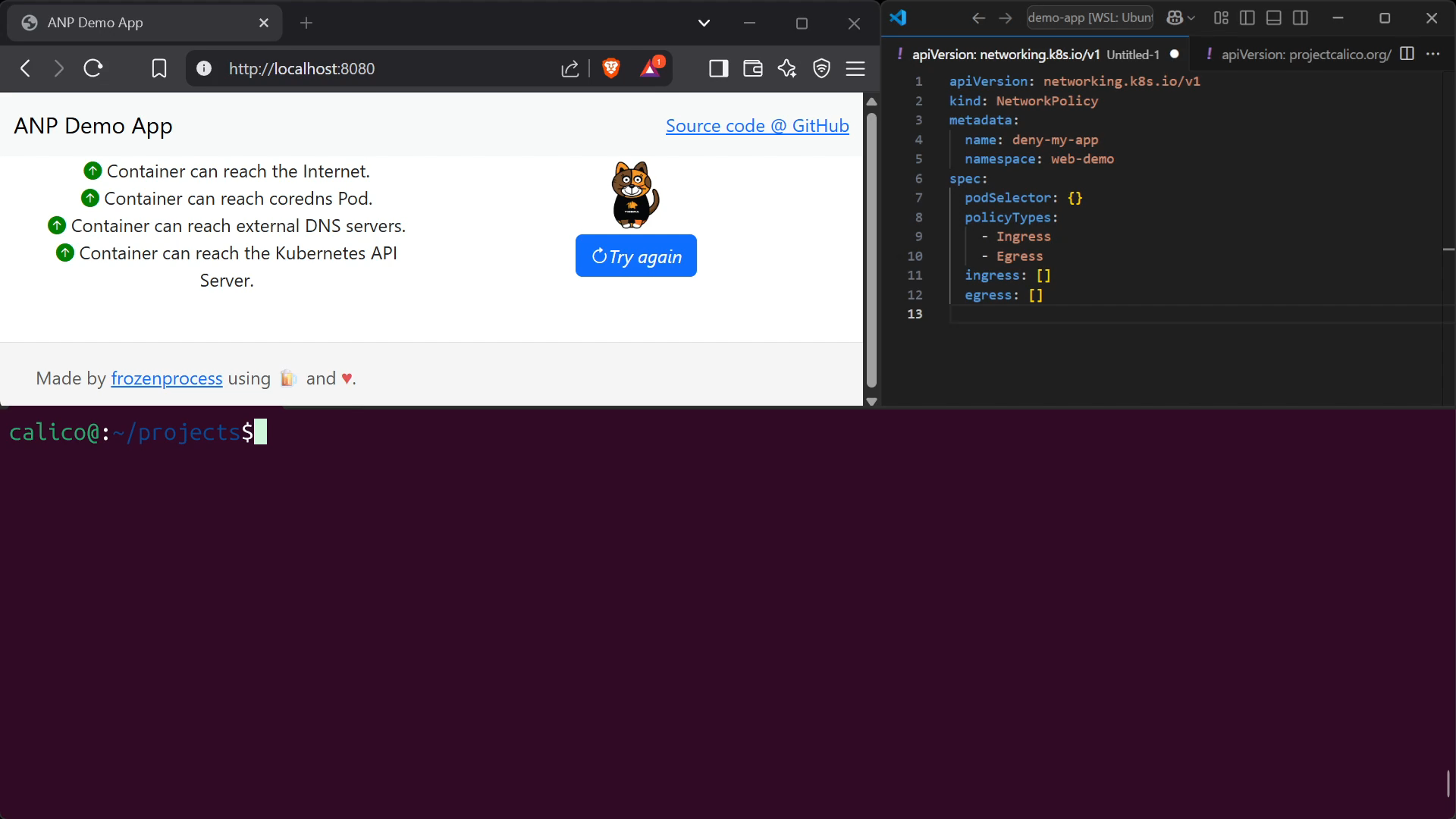Toggle VS Code bottom panel
1456x819 pixels.
pyautogui.click(x=1274, y=18)
